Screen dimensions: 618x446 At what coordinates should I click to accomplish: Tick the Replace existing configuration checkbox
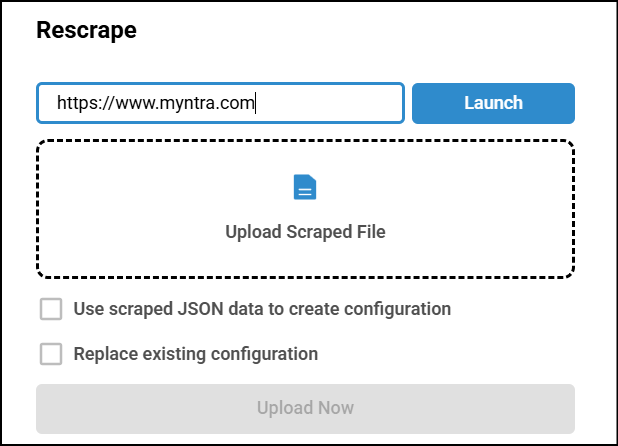coord(51,354)
